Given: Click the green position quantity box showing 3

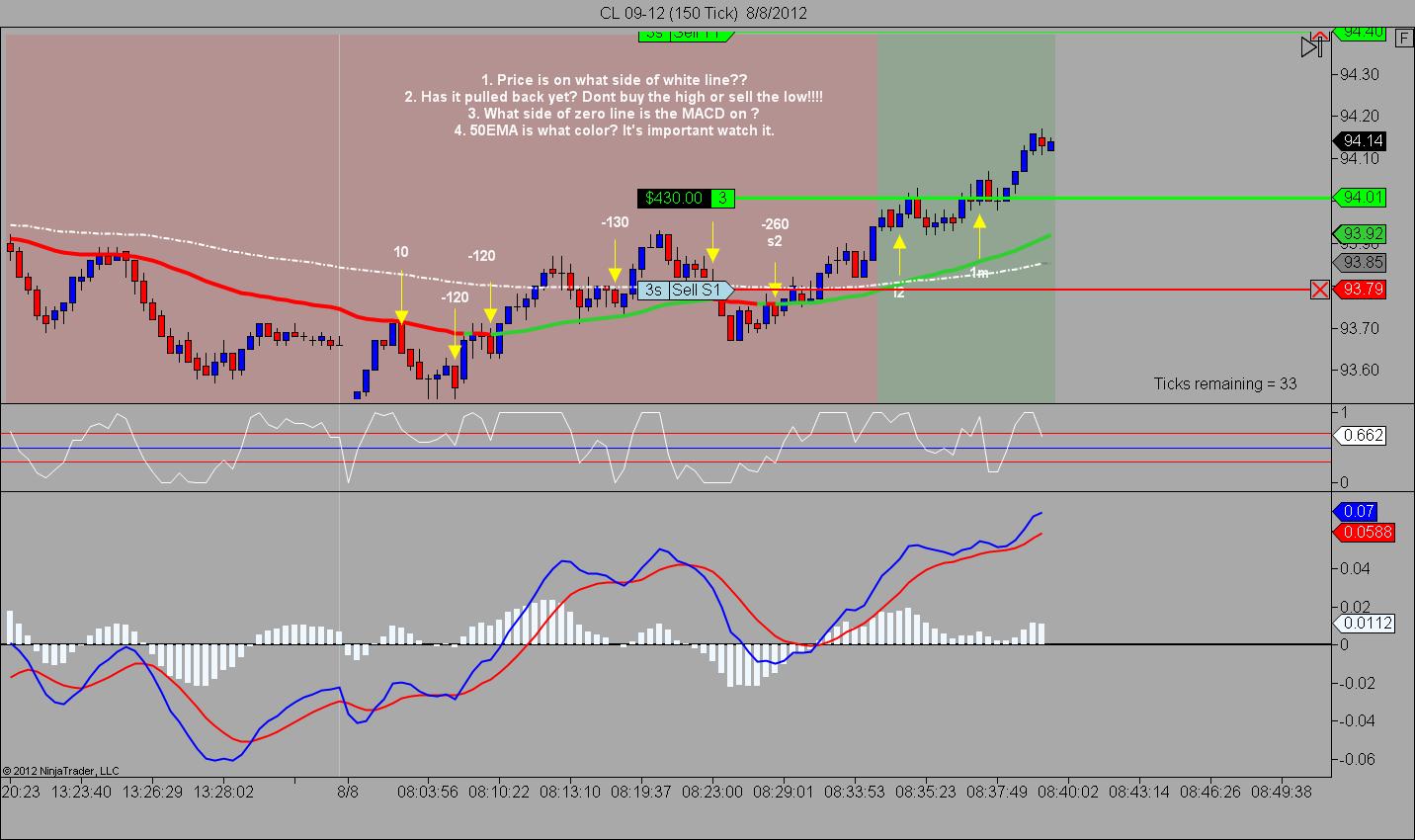Looking at the screenshot, I should click(x=723, y=198).
